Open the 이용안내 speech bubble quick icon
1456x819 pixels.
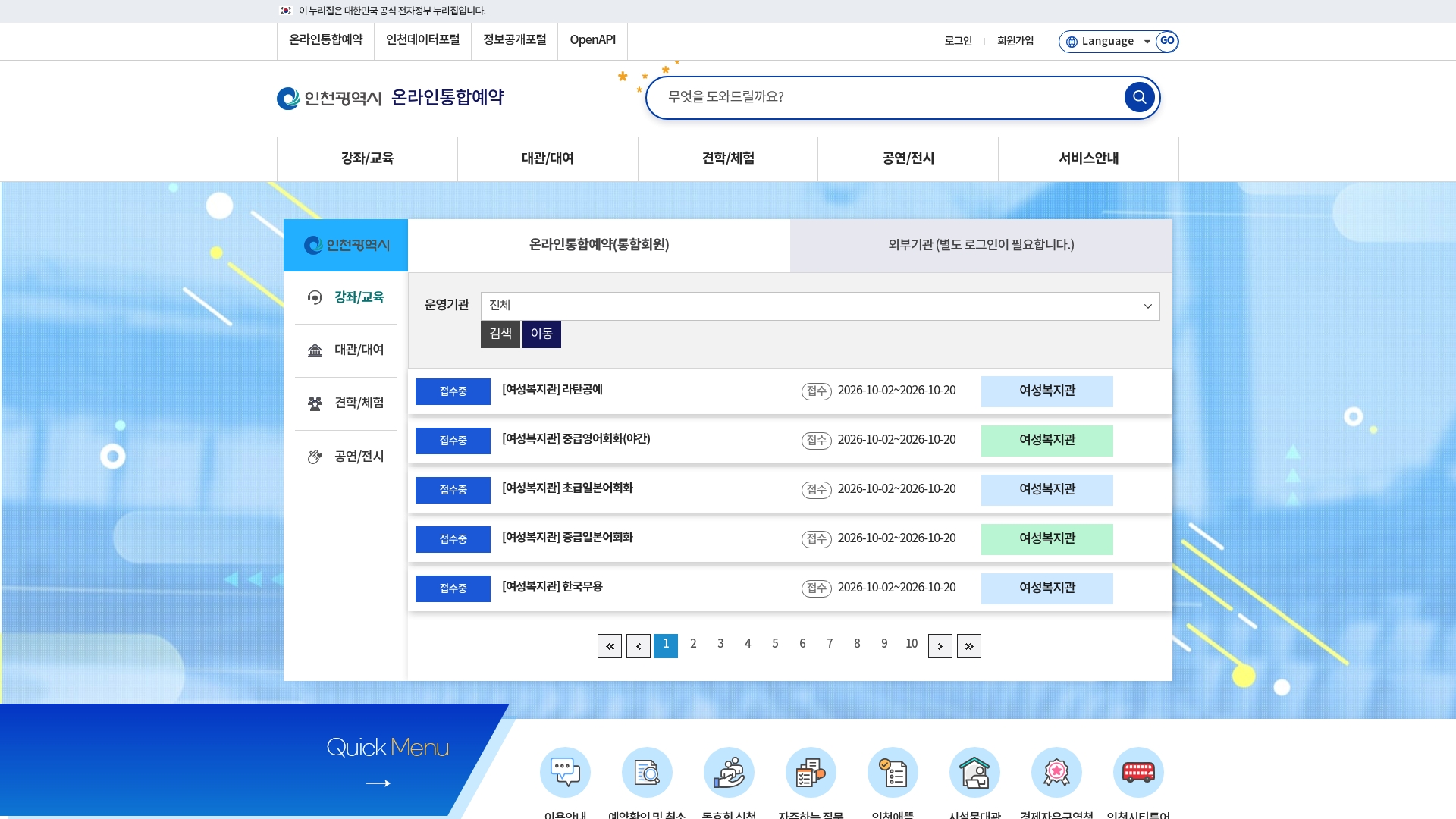pyautogui.click(x=565, y=773)
